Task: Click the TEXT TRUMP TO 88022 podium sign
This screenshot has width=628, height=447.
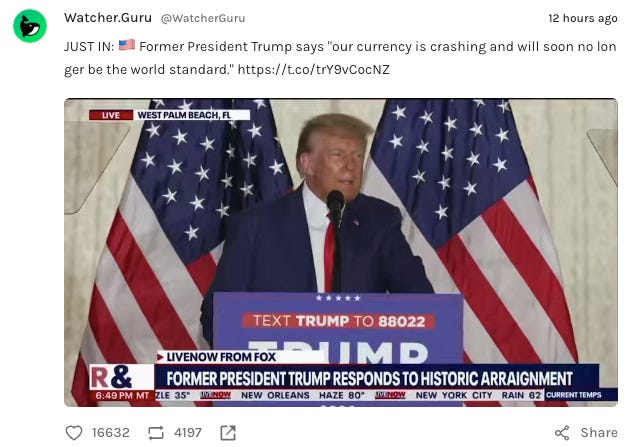Action: pyautogui.click(x=339, y=321)
